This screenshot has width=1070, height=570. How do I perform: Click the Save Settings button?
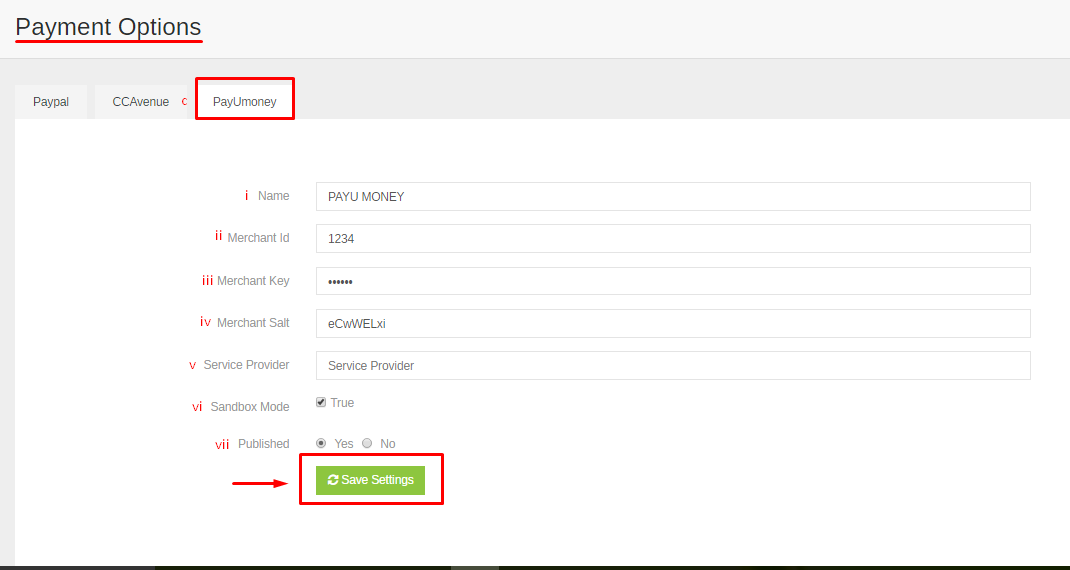point(371,481)
